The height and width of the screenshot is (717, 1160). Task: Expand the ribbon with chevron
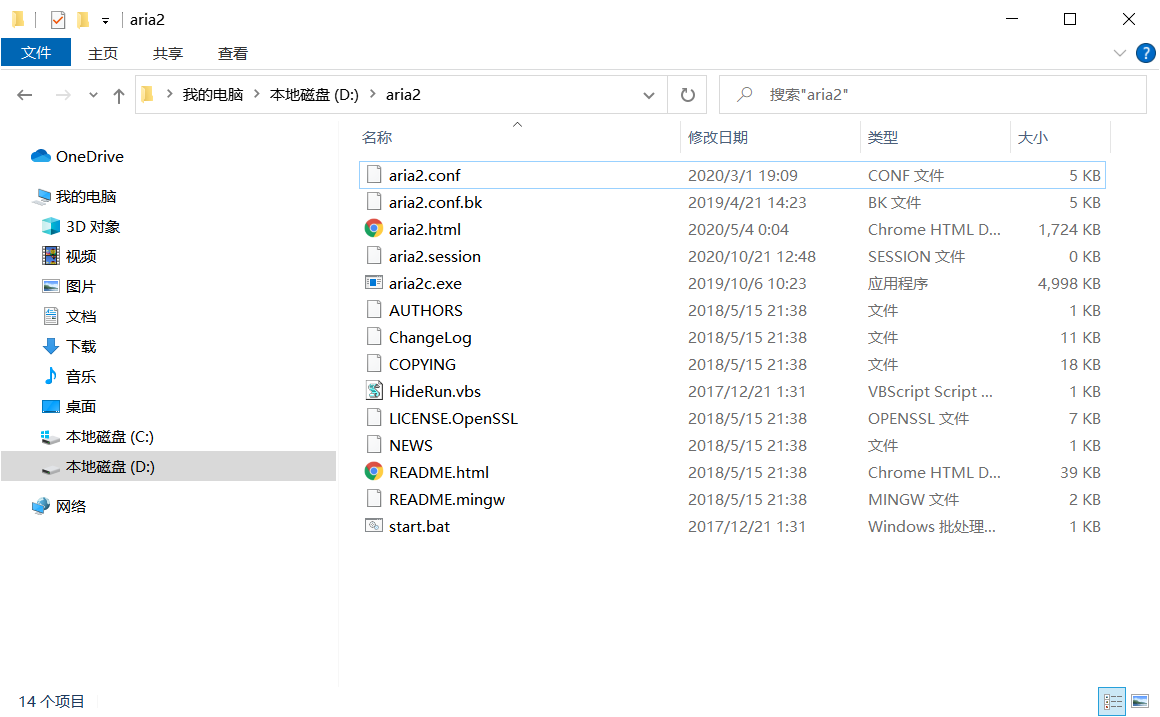[x=1119, y=53]
